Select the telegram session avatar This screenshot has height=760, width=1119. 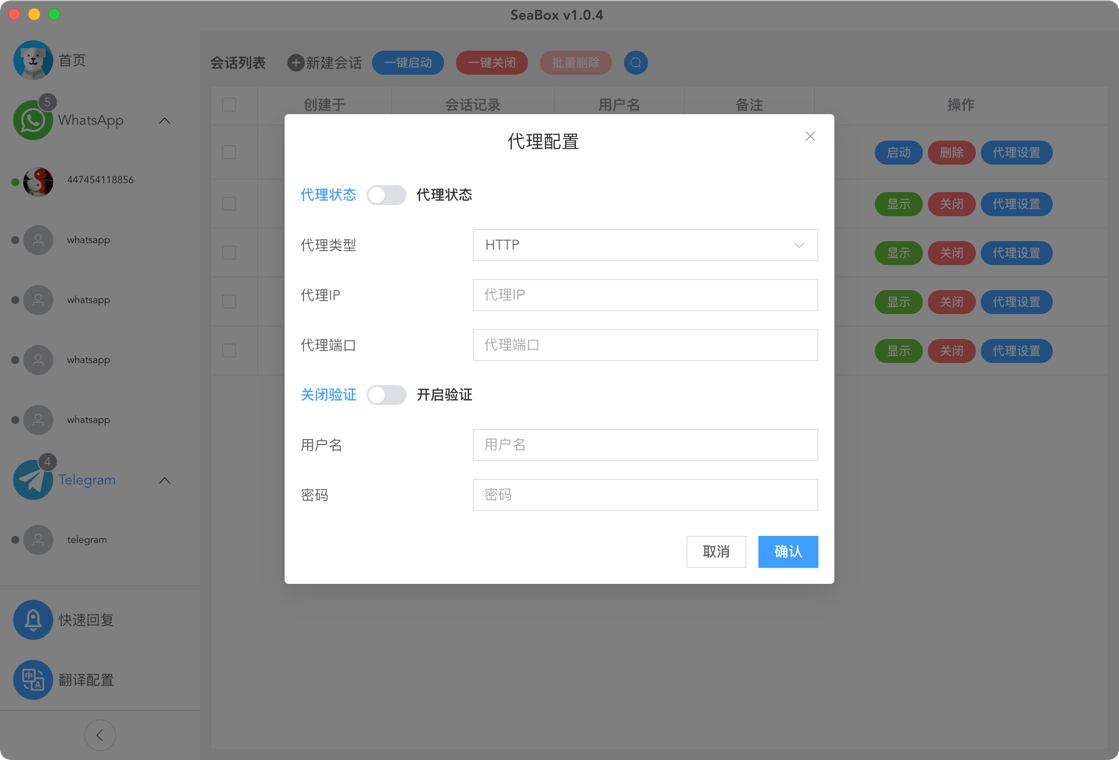click(39, 539)
